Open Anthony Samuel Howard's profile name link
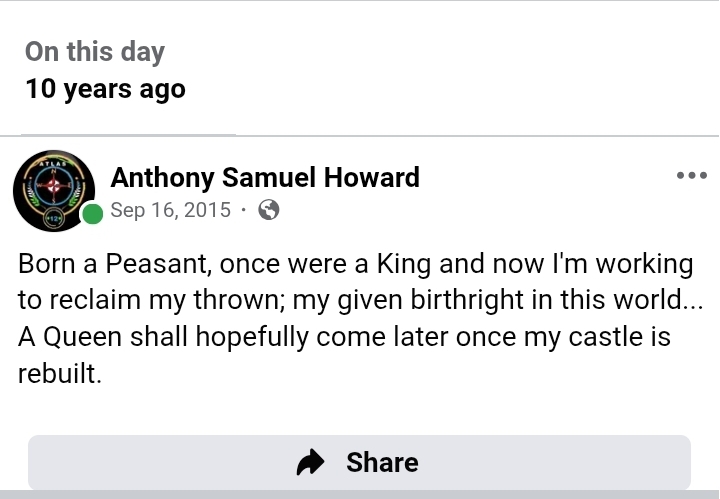The width and height of the screenshot is (720, 499). (265, 178)
